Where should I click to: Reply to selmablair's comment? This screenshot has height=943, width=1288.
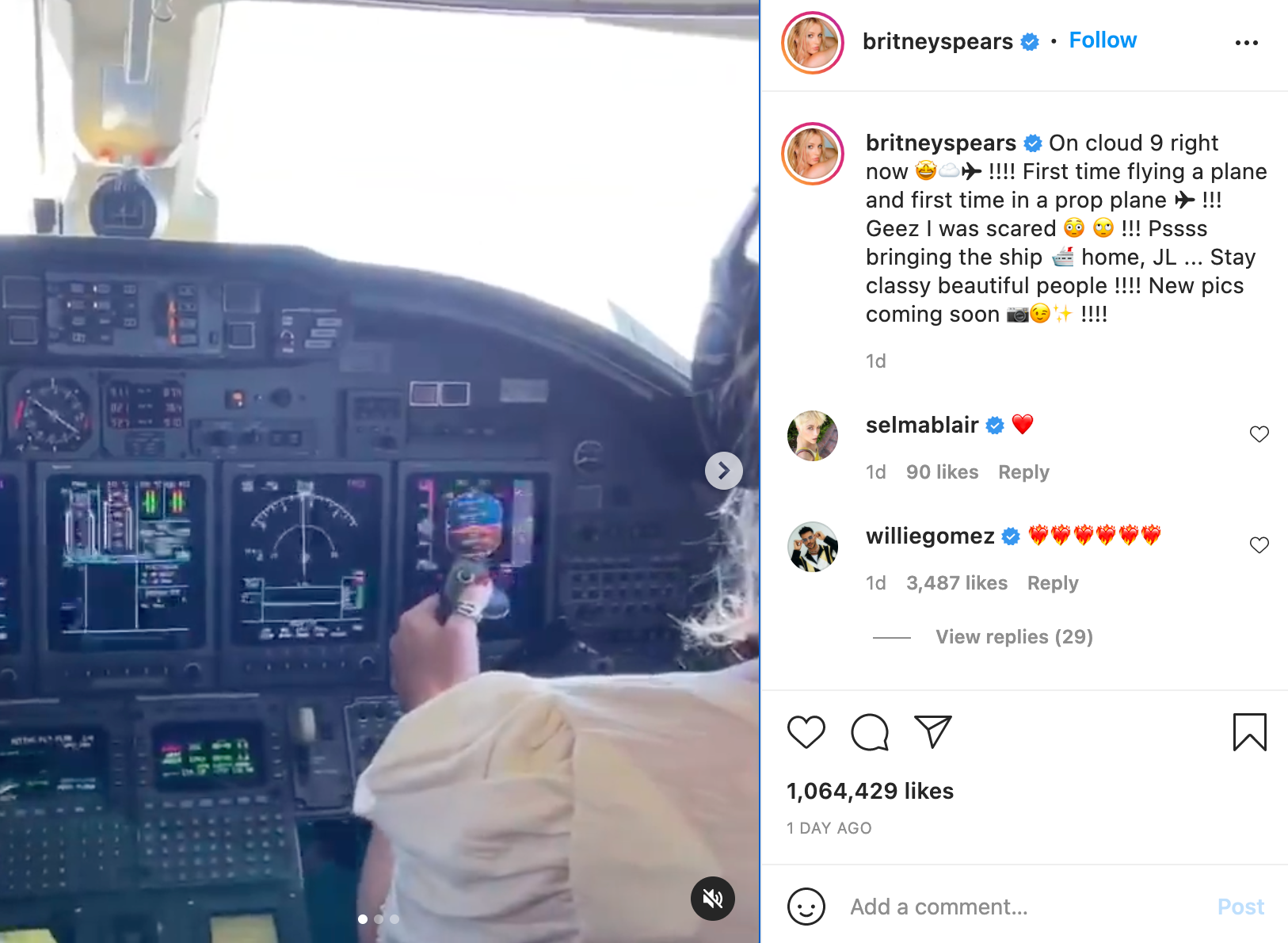click(x=1023, y=472)
